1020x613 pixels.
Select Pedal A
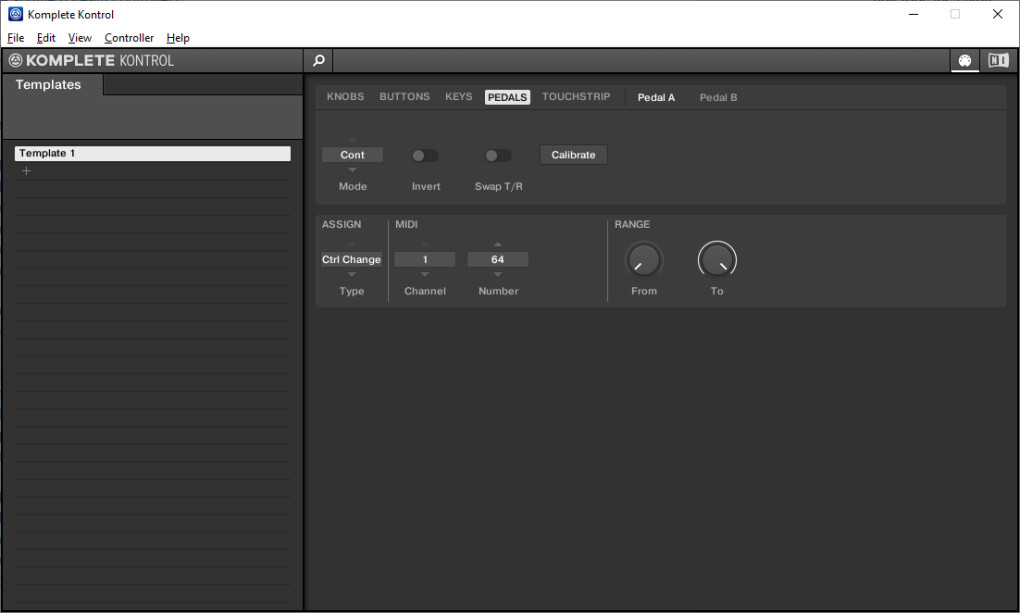656,97
